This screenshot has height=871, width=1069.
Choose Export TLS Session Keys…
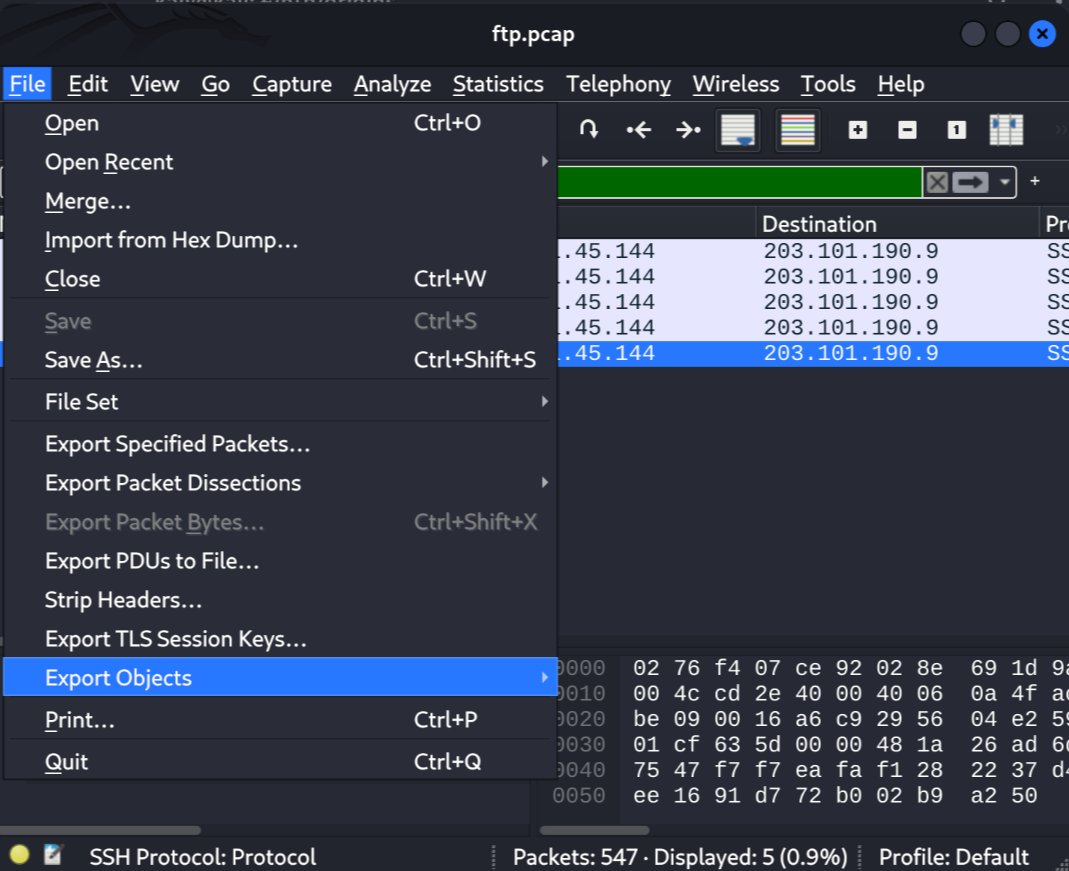tap(280, 639)
